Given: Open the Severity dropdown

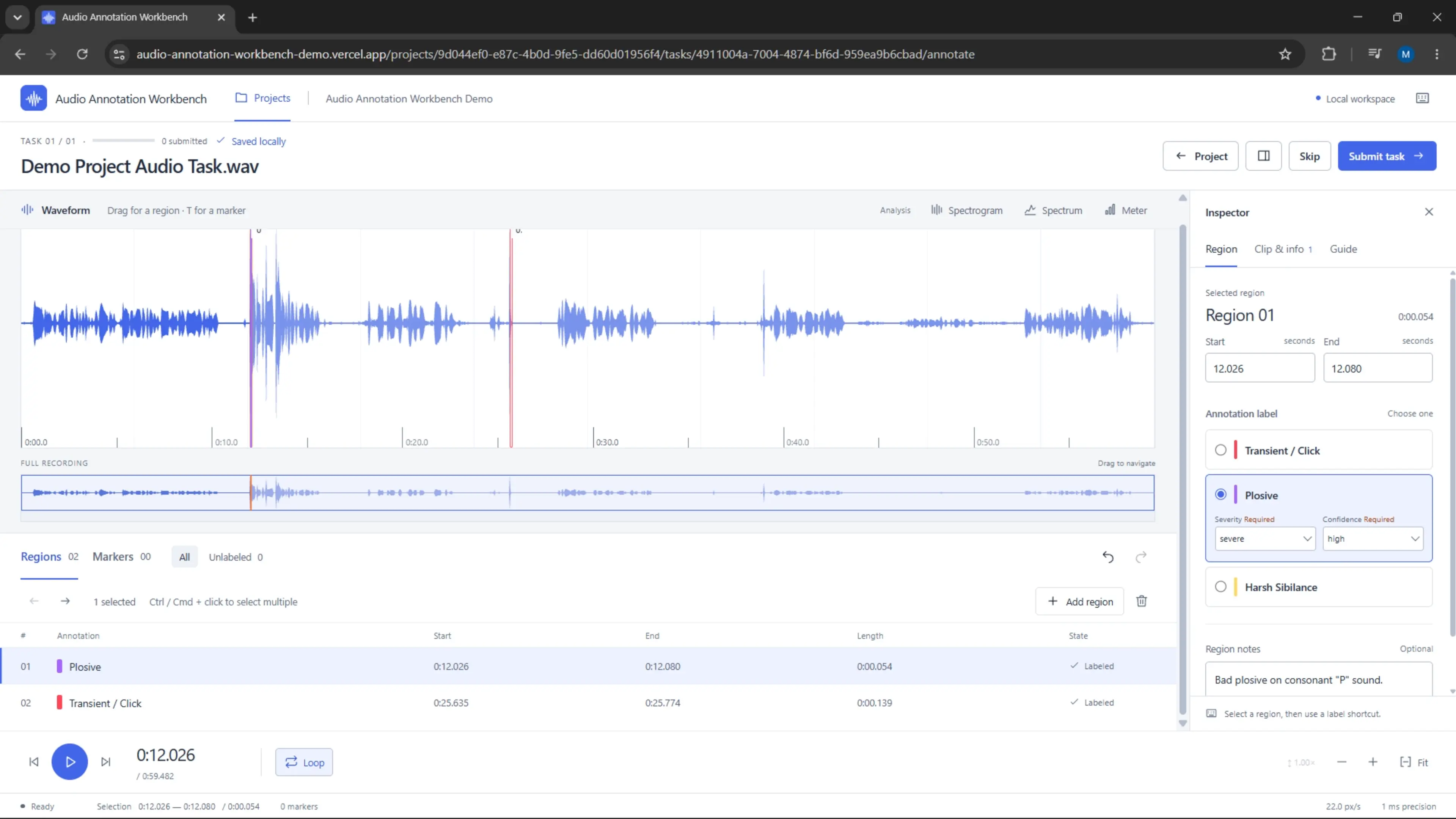Looking at the screenshot, I should coord(1265,539).
